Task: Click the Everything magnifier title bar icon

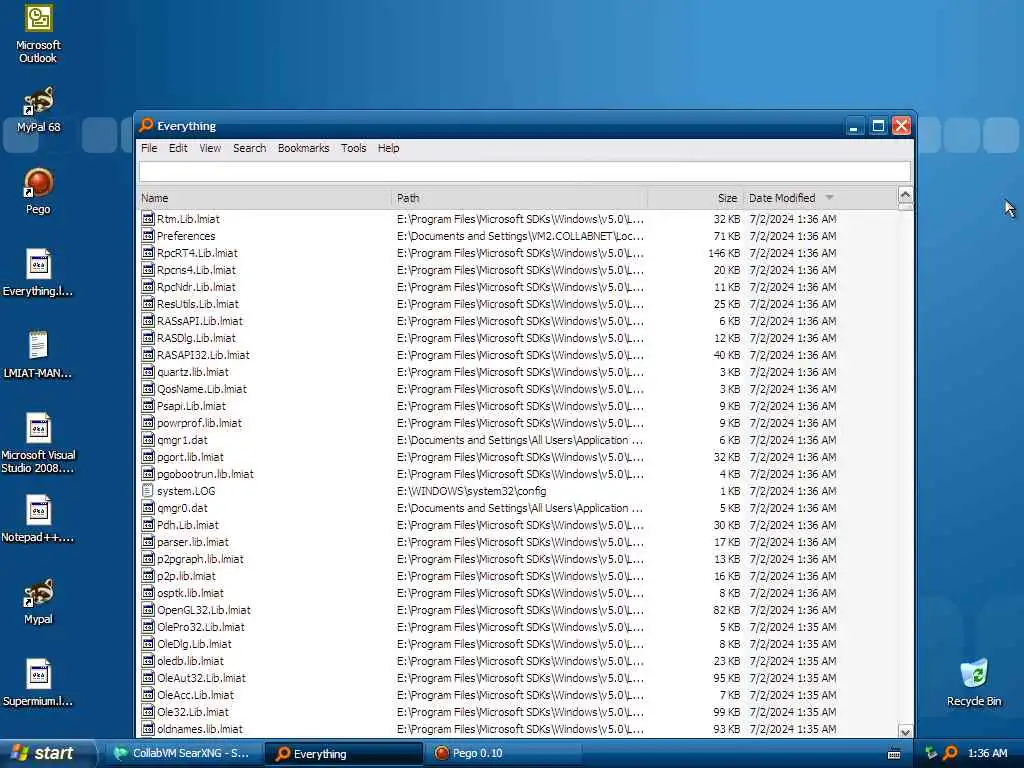Action: [146, 125]
